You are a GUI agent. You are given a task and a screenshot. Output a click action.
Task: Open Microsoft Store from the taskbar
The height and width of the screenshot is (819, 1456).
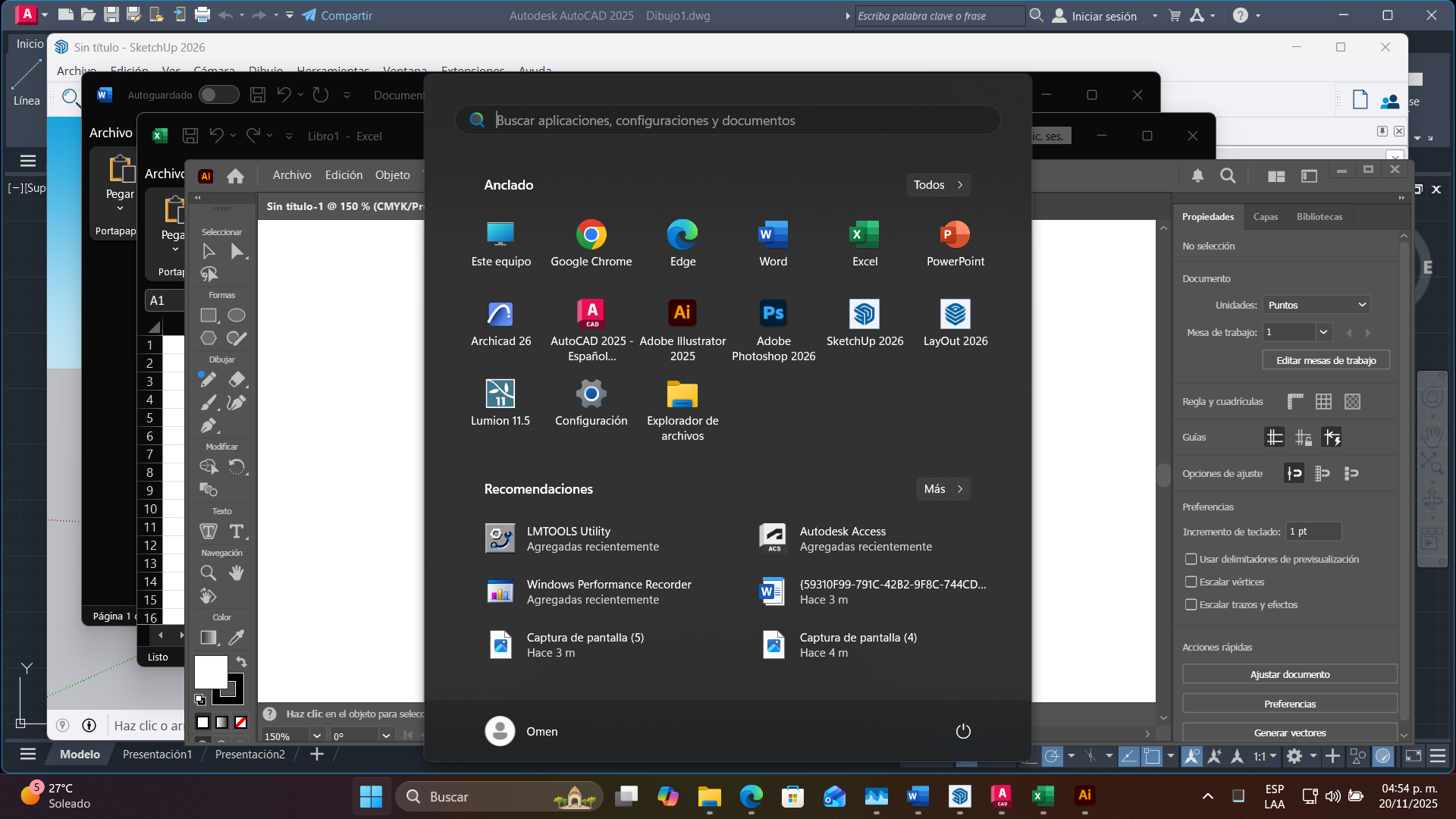click(x=793, y=795)
